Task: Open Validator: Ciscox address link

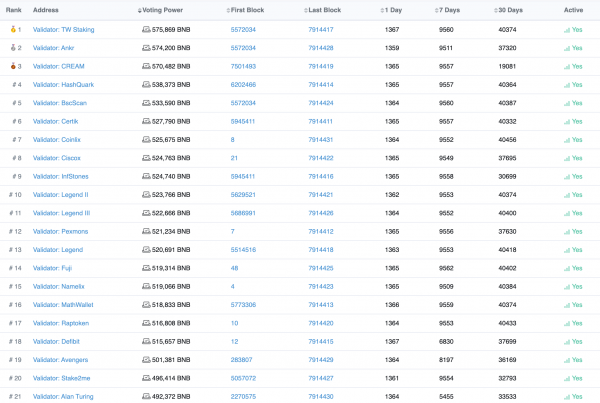Action: pyautogui.click(x=57, y=158)
